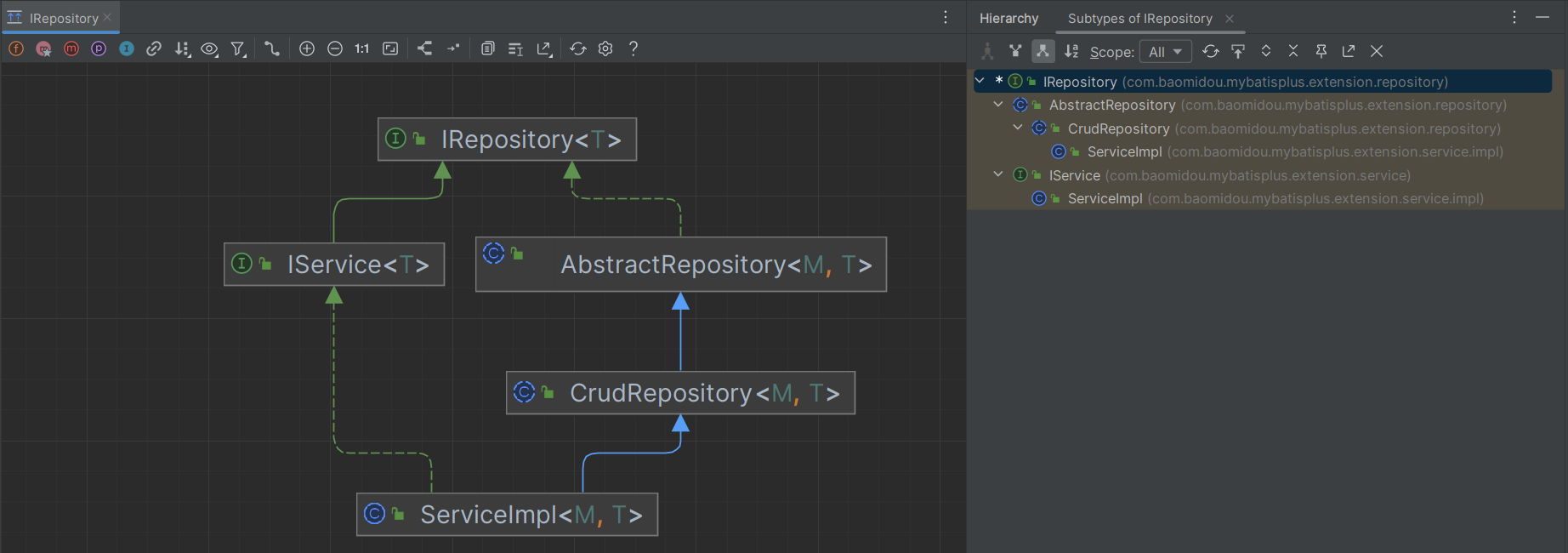Apply the current diagram layout
This screenshot has height=553, width=1568.
(x=424, y=48)
